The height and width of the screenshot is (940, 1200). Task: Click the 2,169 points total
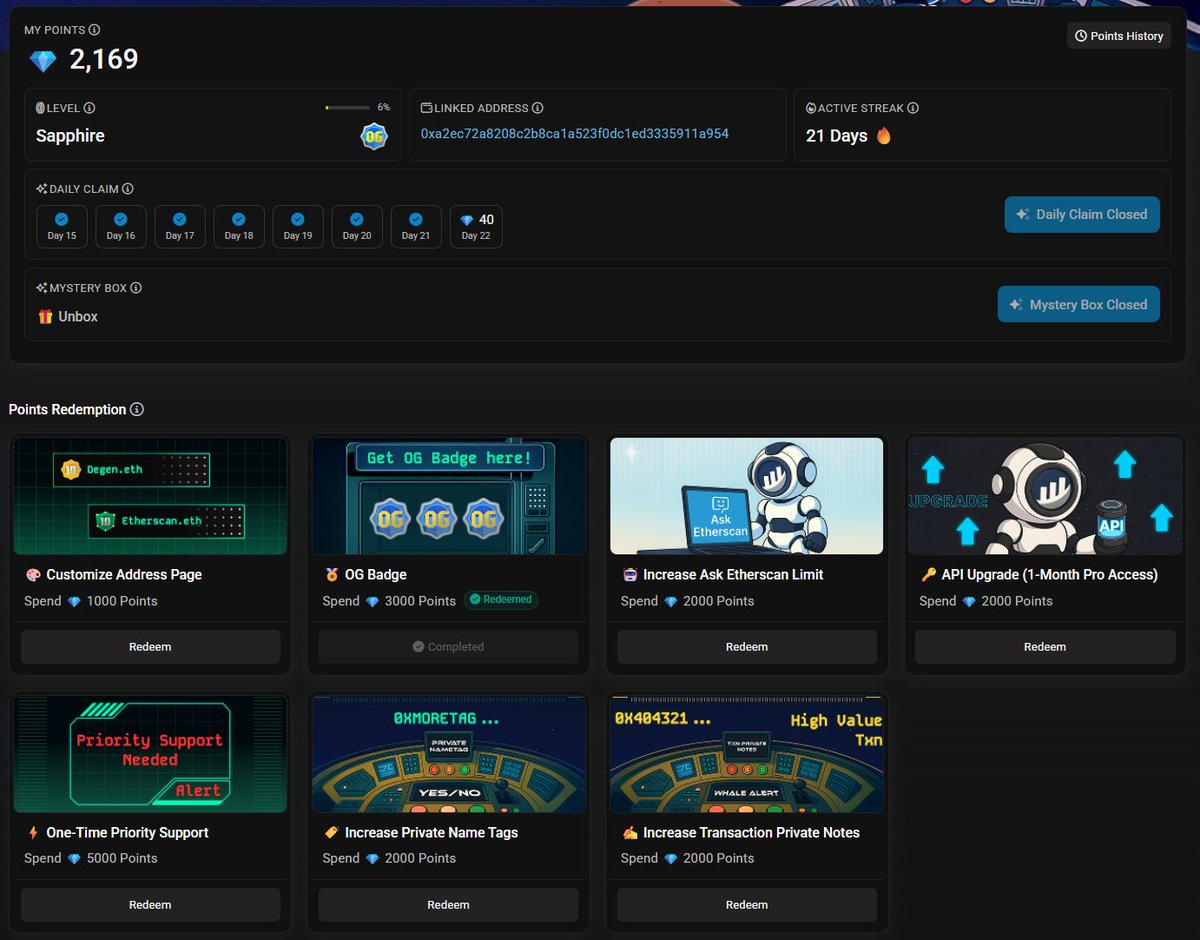point(104,60)
